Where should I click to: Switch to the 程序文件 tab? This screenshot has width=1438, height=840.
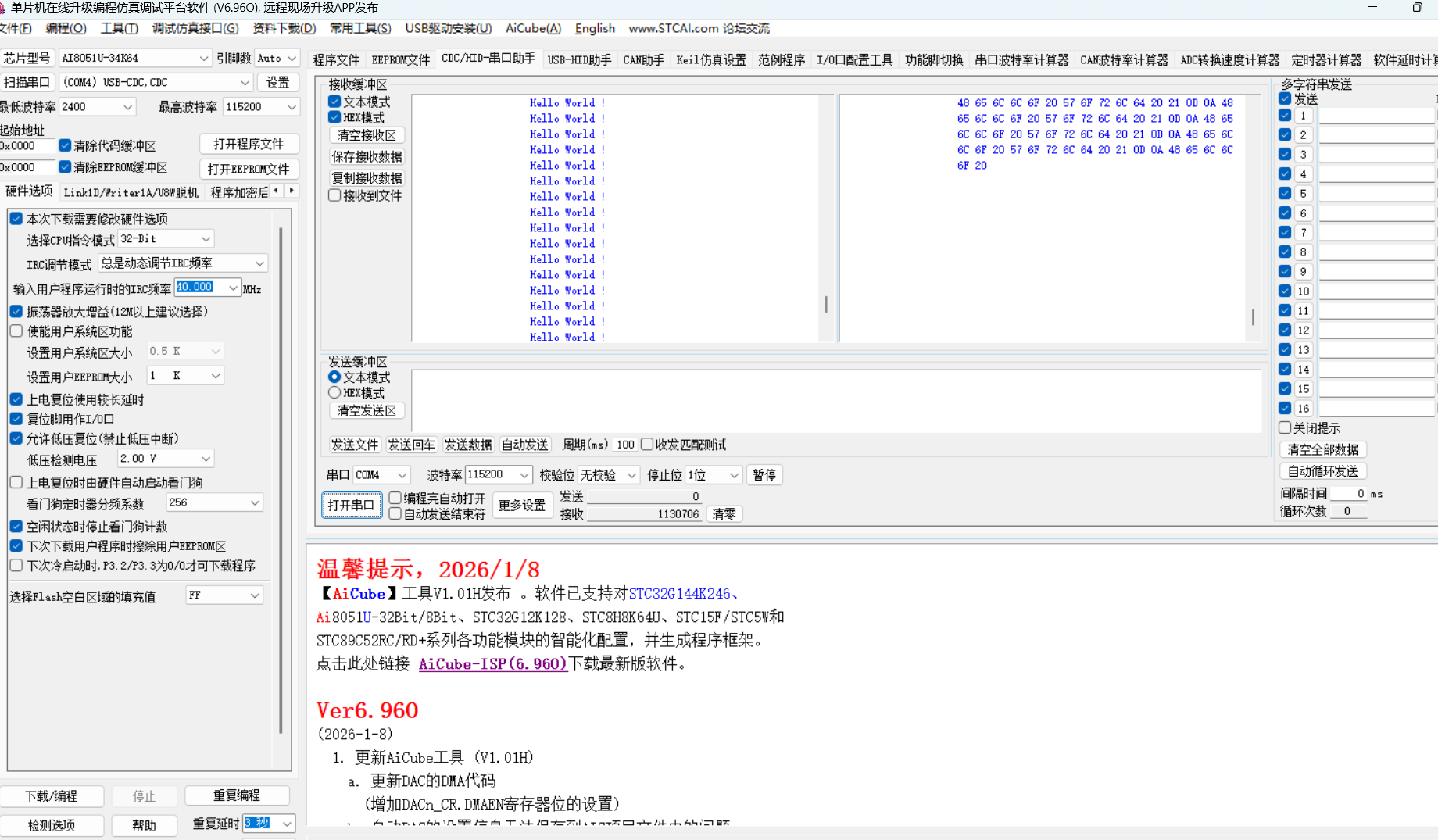point(337,59)
